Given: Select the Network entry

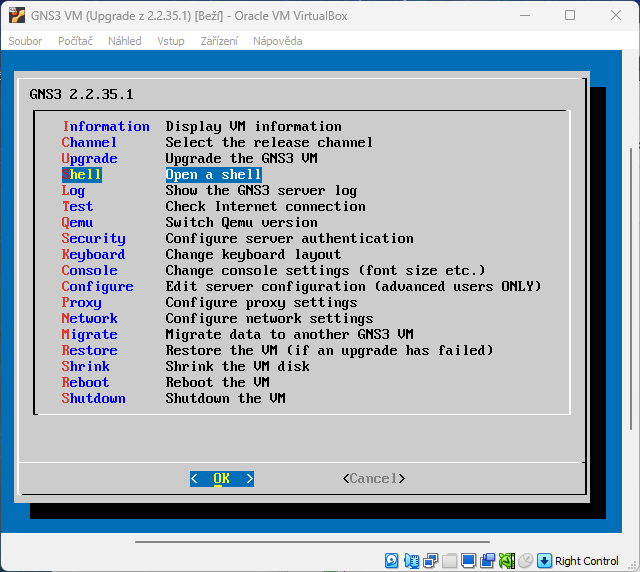Looking at the screenshot, I should pyautogui.click(x=89, y=318).
